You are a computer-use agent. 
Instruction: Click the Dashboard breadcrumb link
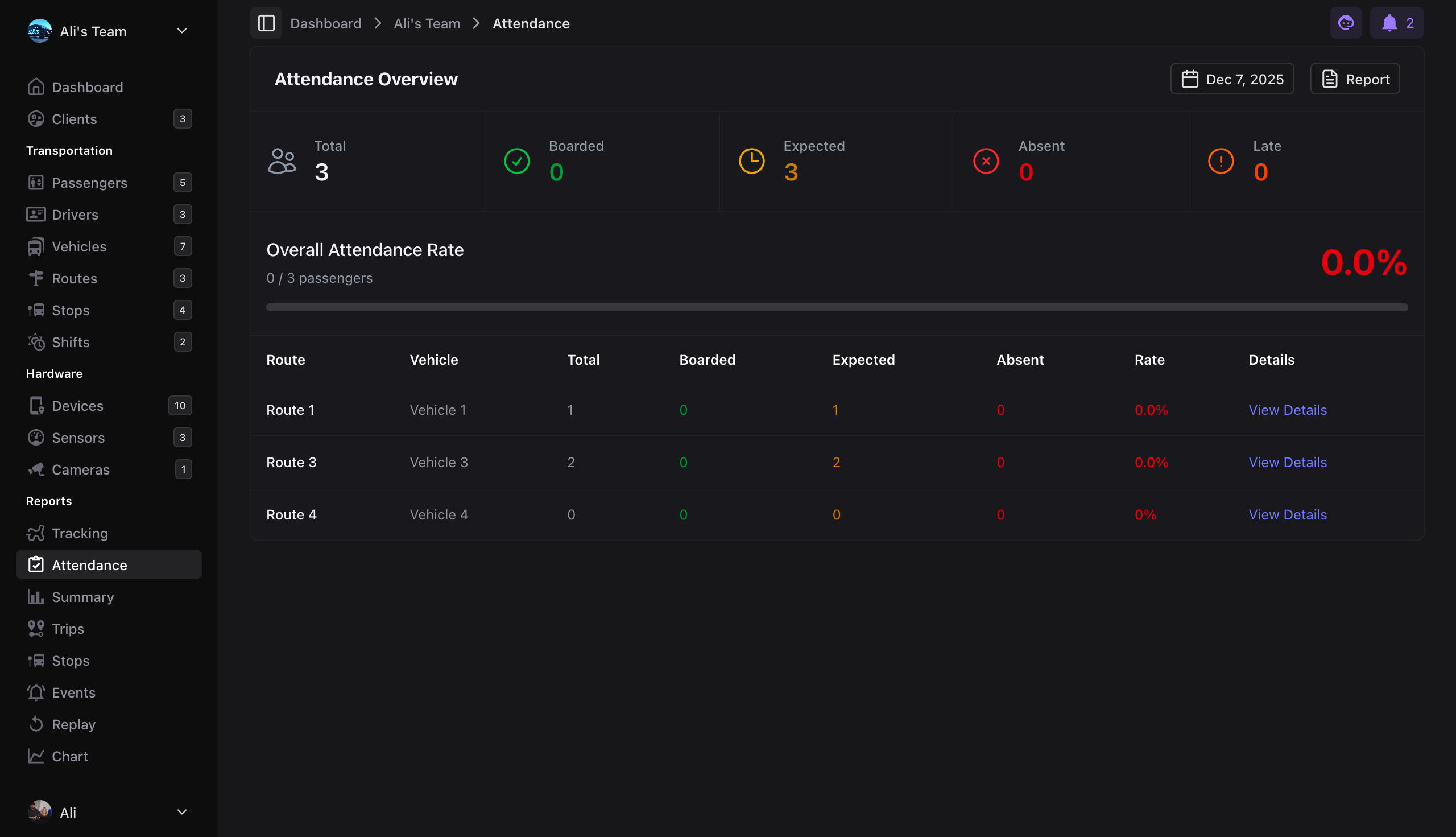point(325,23)
